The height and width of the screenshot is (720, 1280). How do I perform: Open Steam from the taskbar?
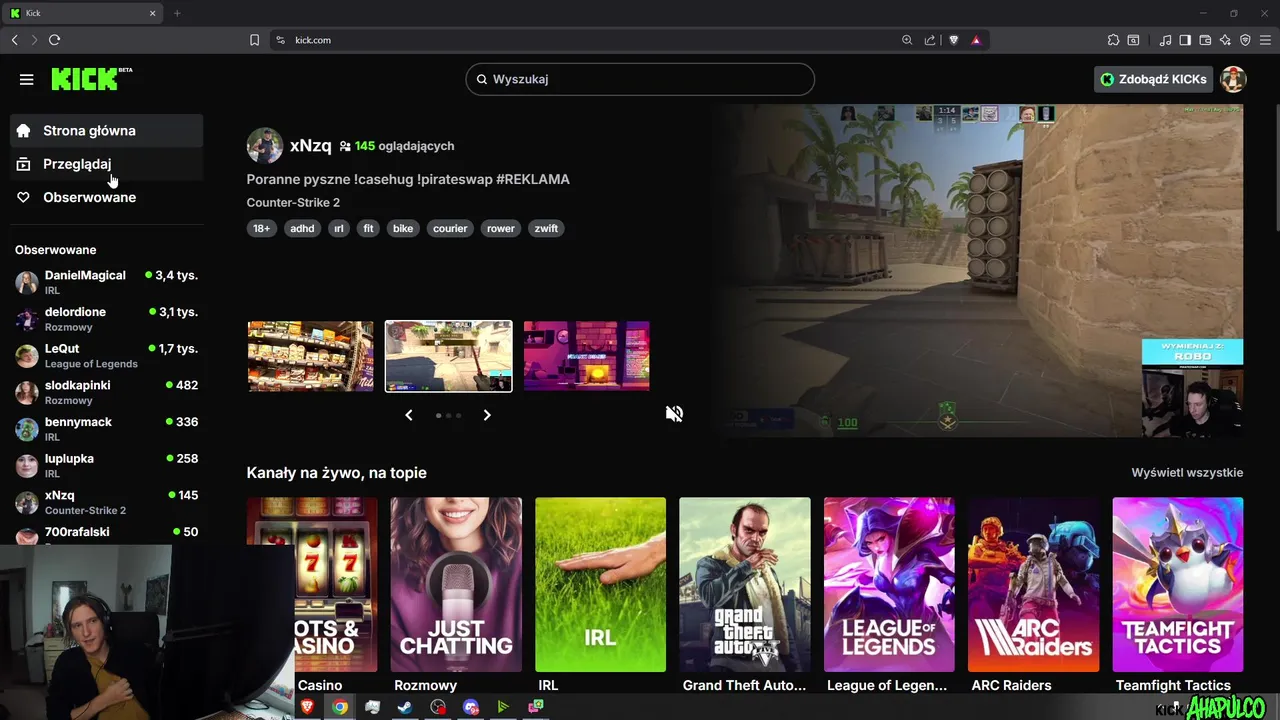pos(405,707)
